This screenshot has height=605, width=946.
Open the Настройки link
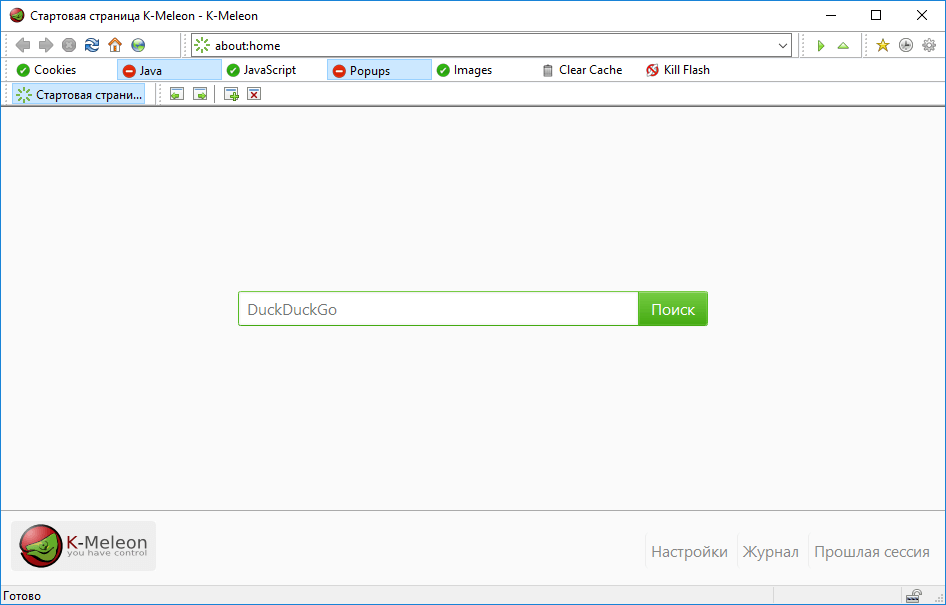[x=689, y=551]
